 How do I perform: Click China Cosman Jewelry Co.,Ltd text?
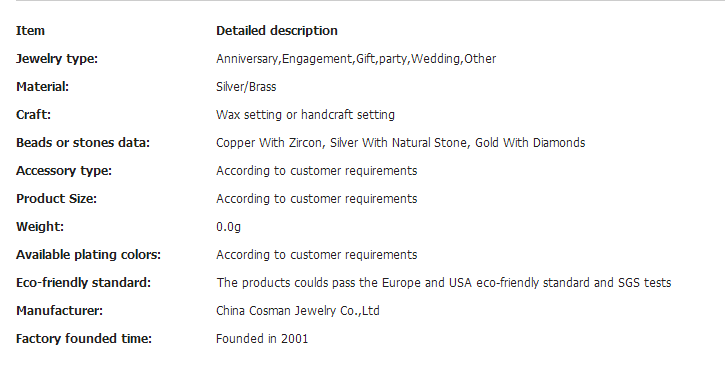coord(298,311)
